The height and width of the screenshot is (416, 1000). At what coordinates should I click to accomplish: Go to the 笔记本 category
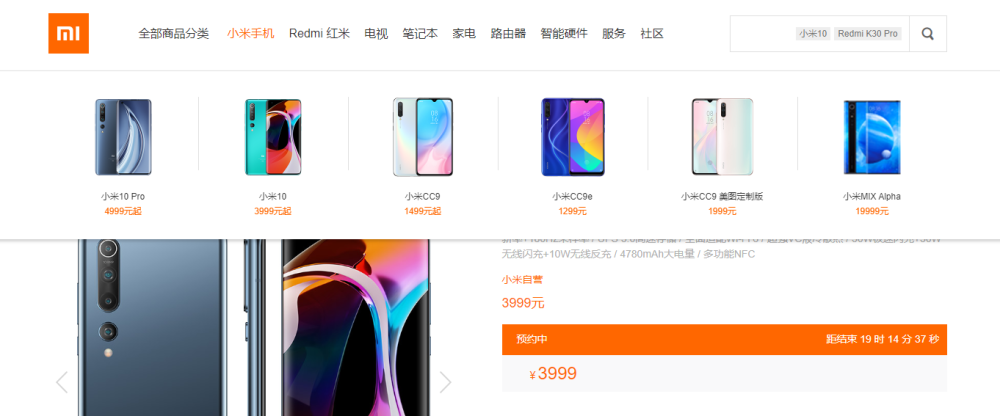click(420, 34)
